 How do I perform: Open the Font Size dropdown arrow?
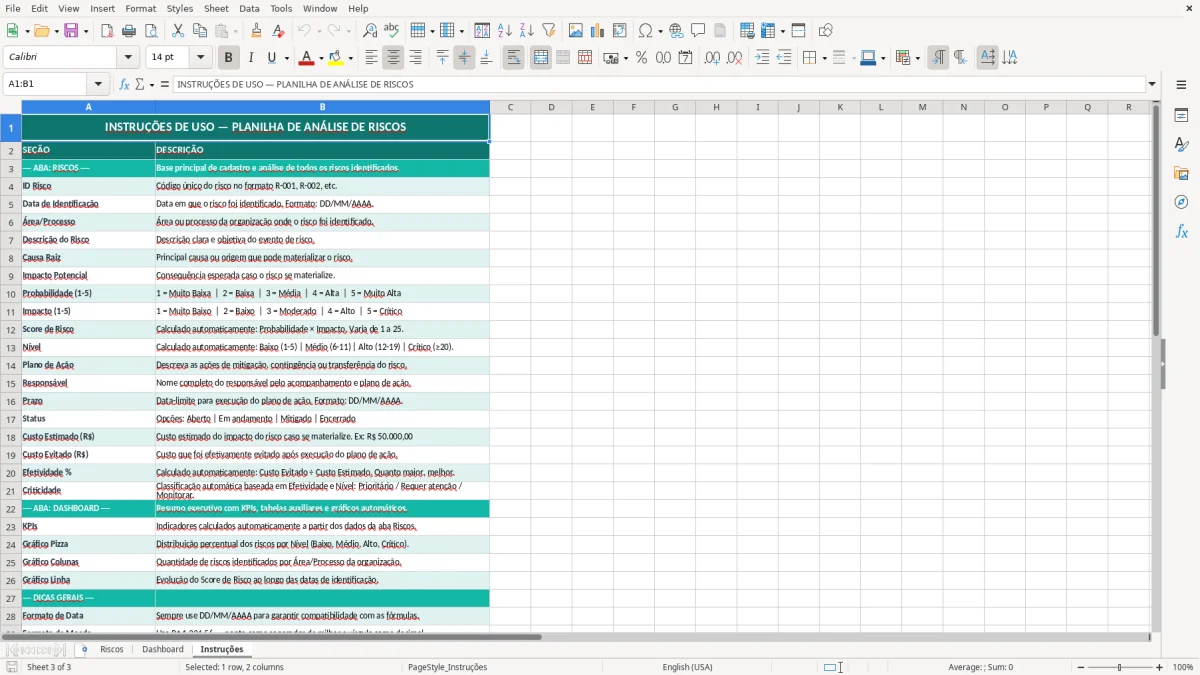(x=201, y=58)
